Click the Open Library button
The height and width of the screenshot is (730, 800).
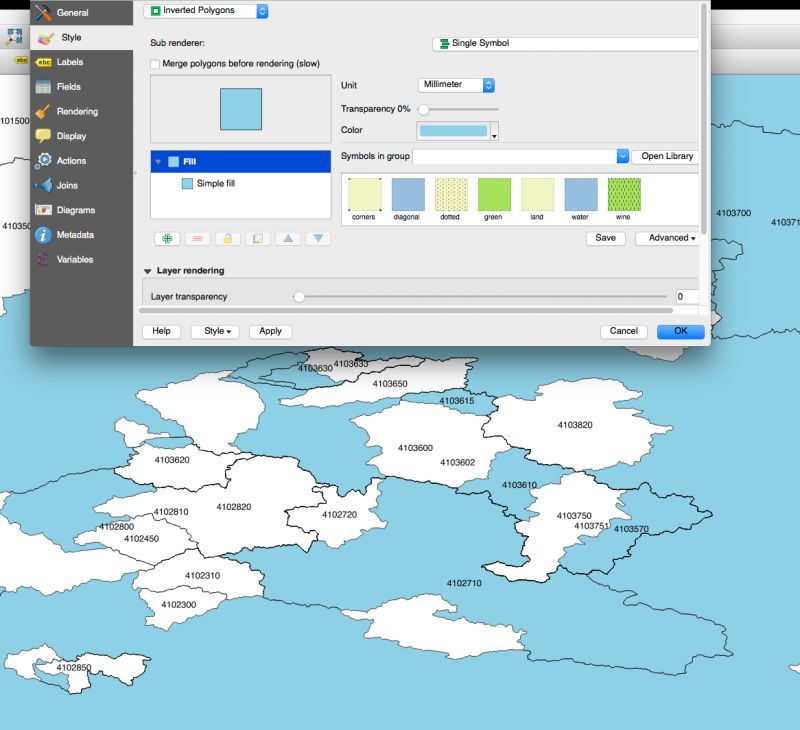tap(665, 156)
